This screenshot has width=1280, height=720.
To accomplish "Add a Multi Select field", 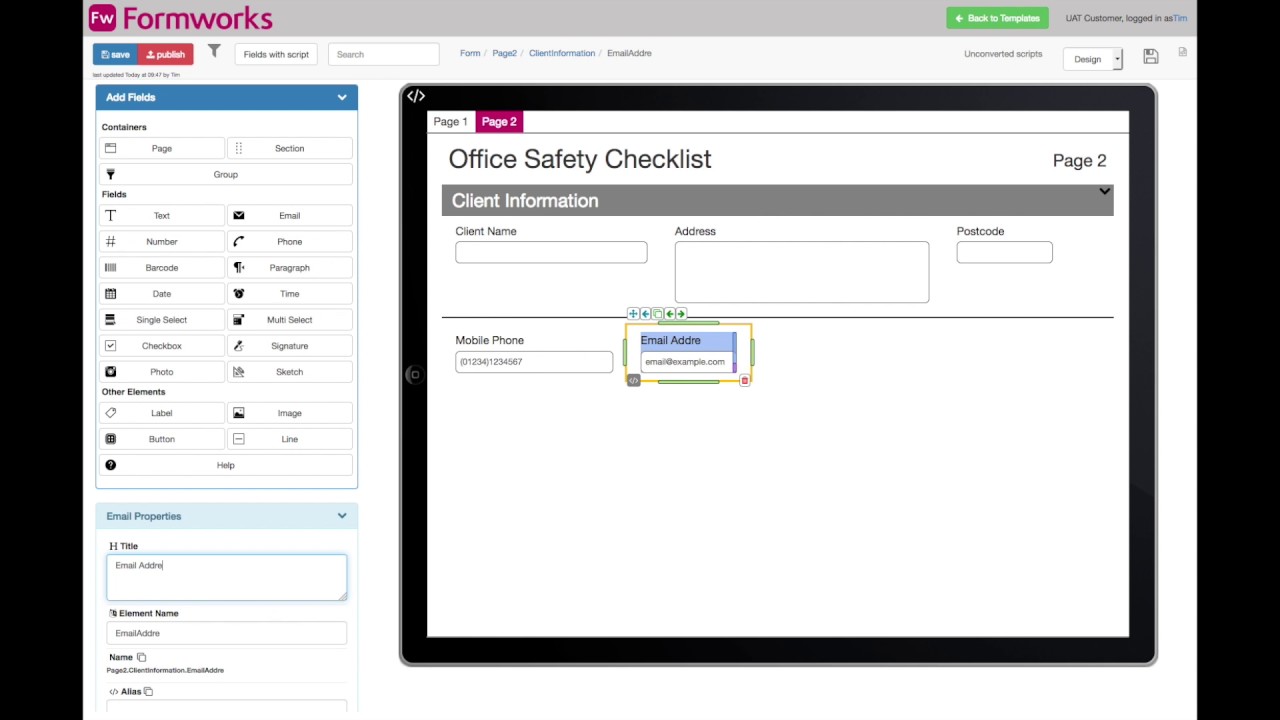I will [x=290, y=320].
